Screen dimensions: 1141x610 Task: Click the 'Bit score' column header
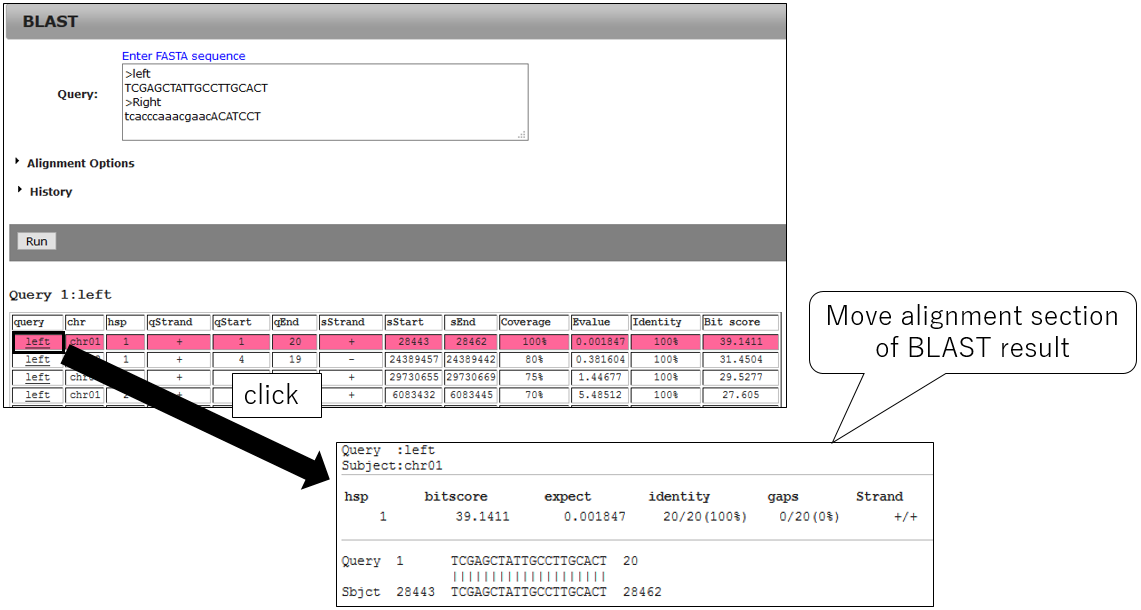pyautogui.click(x=741, y=322)
